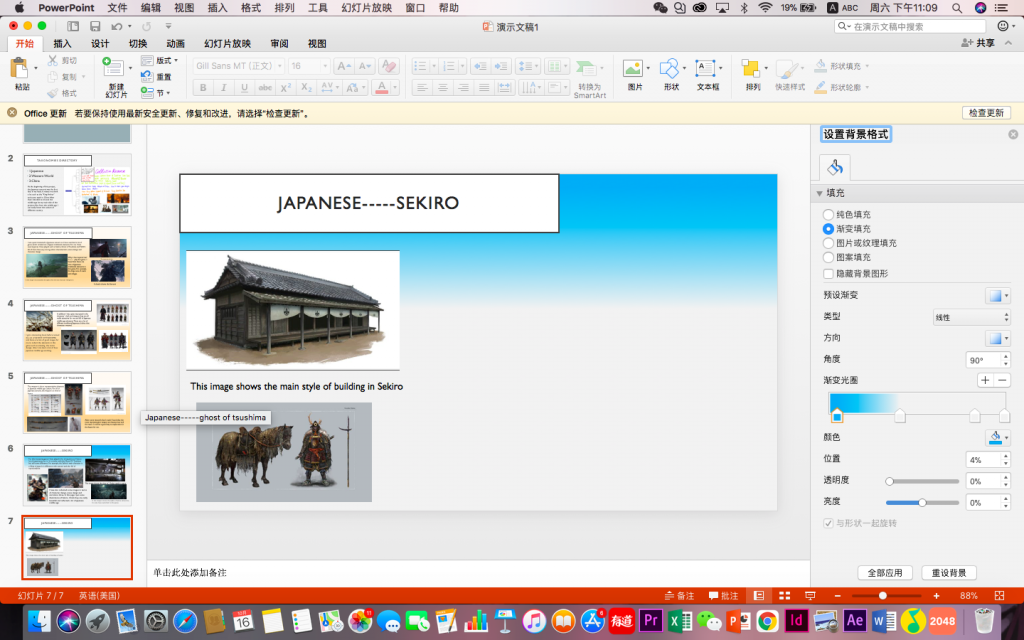The height and width of the screenshot is (640, 1024).
Task: Check 隐藏背景图形 checkbox
Action: pos(828,274)
